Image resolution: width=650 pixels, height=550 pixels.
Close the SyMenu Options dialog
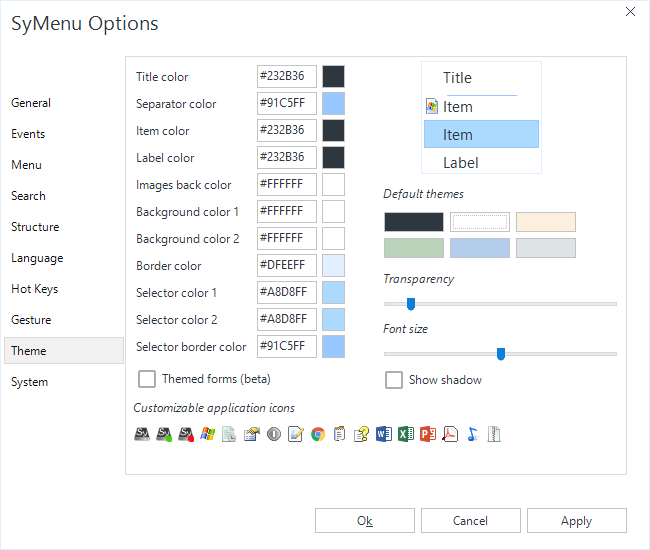click(x=630, y=12)
